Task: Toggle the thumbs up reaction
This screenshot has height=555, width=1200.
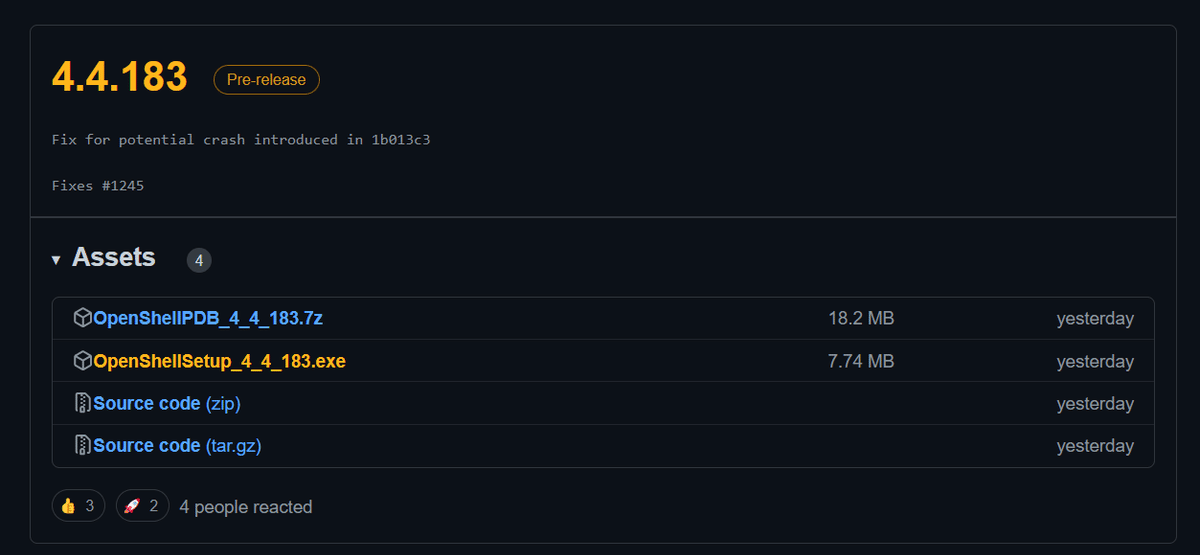Action: (79, 506)
